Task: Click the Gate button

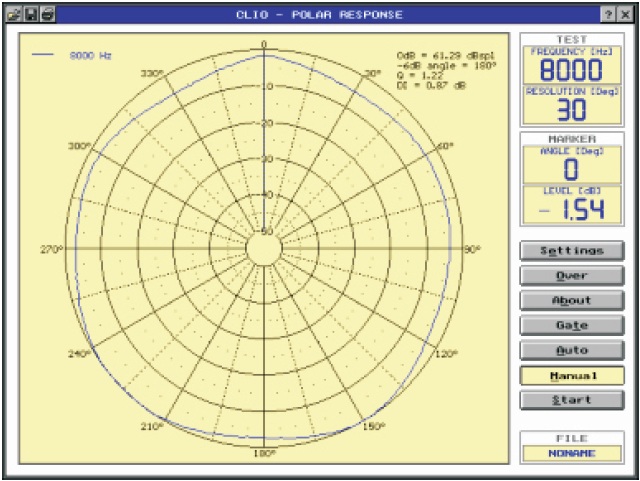Action: (x=572, y=325)
